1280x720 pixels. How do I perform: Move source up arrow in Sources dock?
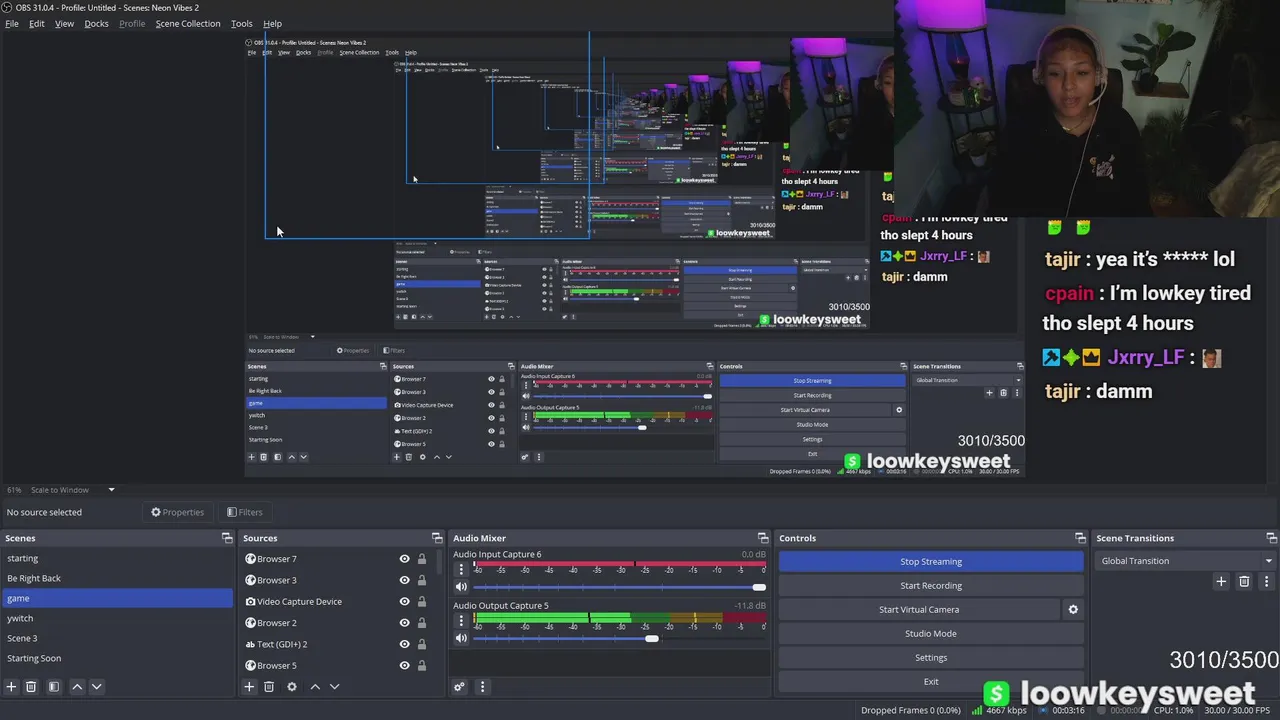click(x=315, y=687)
